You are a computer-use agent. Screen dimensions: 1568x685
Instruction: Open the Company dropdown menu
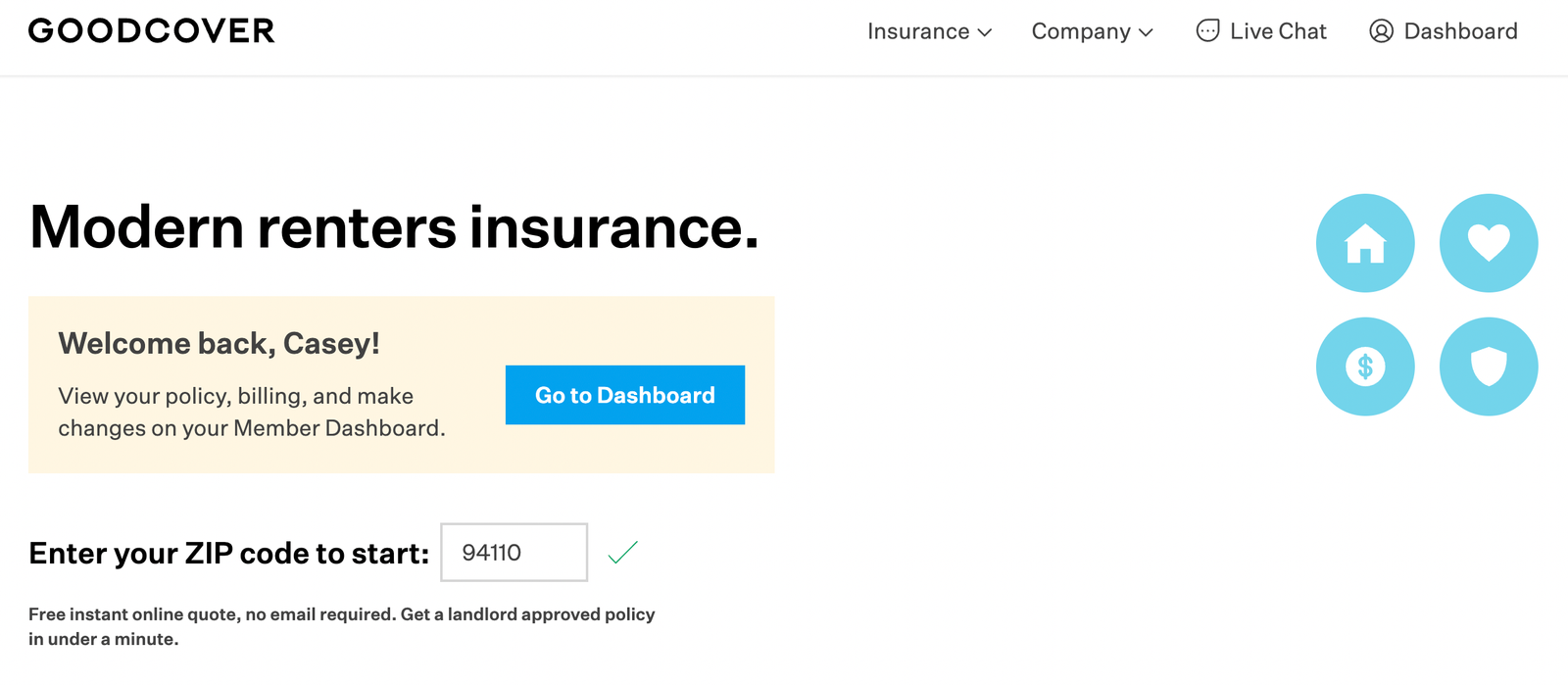click(x=1084, y=31)
